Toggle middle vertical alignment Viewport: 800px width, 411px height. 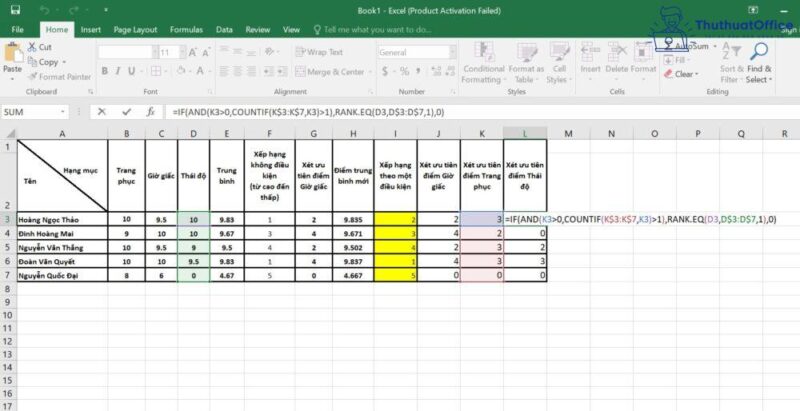(237, 52)
